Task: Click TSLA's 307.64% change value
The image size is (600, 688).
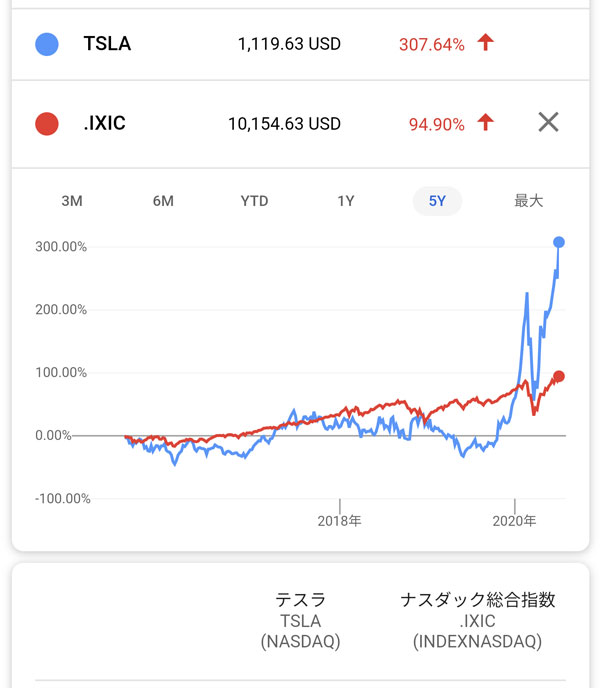Action: click(431, 44)
